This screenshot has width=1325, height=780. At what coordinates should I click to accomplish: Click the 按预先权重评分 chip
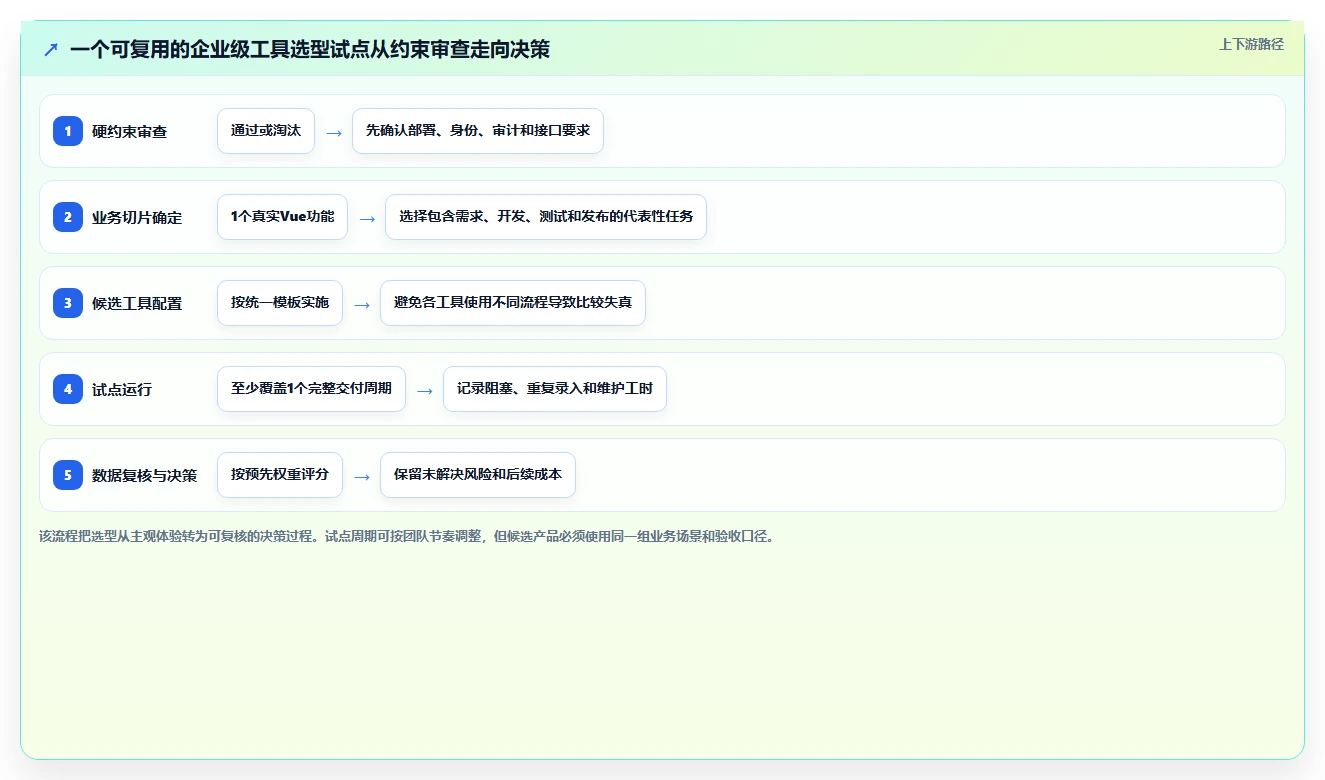(280, 475)
